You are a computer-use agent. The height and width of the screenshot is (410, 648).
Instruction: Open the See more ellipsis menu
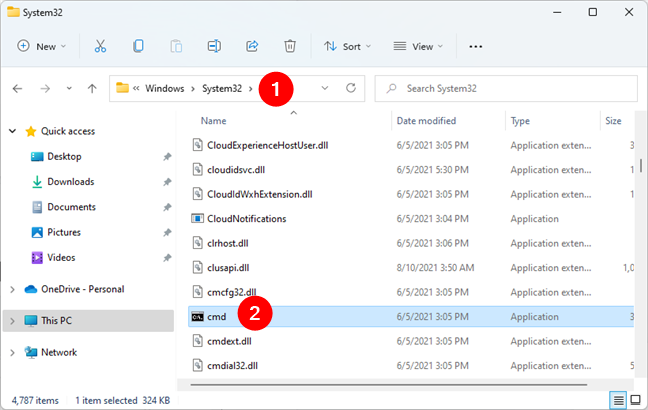[x=476, y=47]
